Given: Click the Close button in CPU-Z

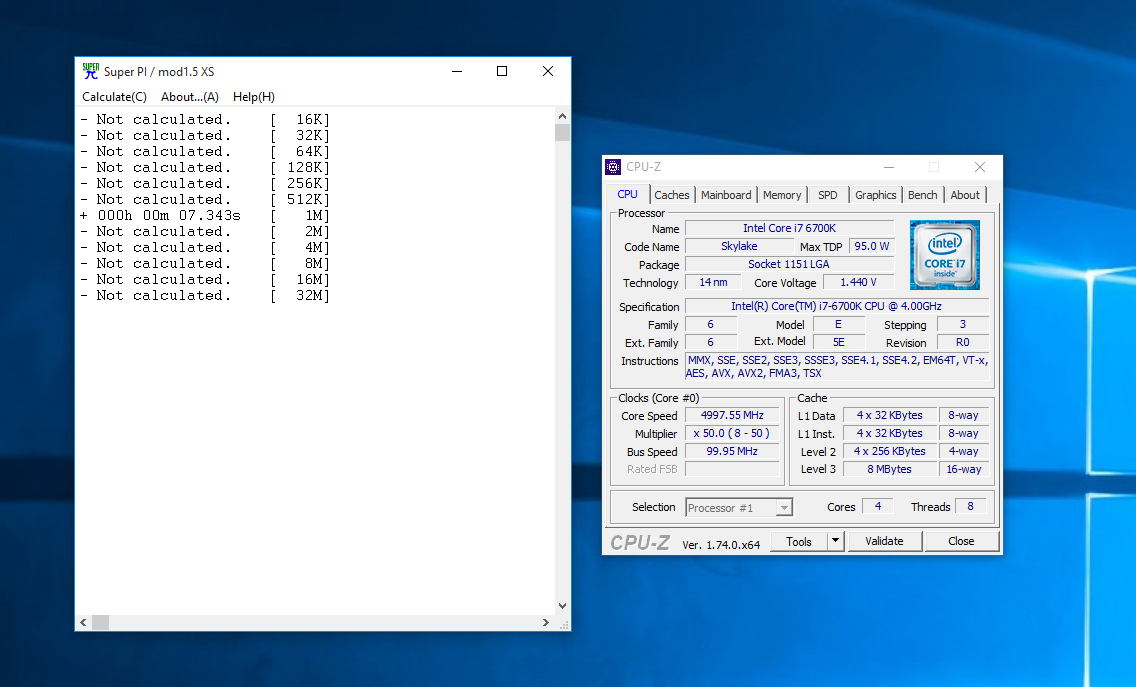Looking at the screenshot, I should (961, 541).
